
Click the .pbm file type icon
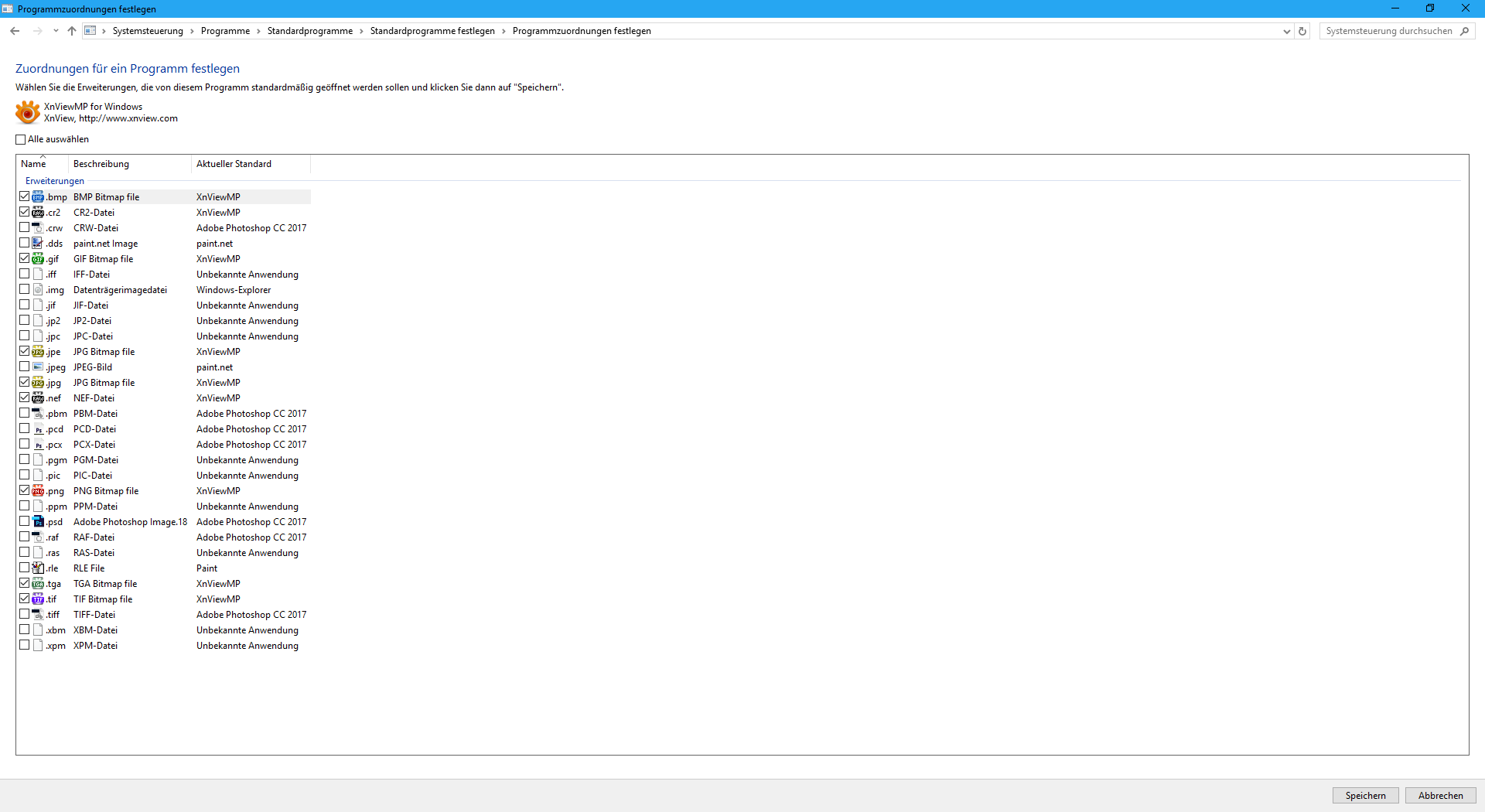point(38,414)
